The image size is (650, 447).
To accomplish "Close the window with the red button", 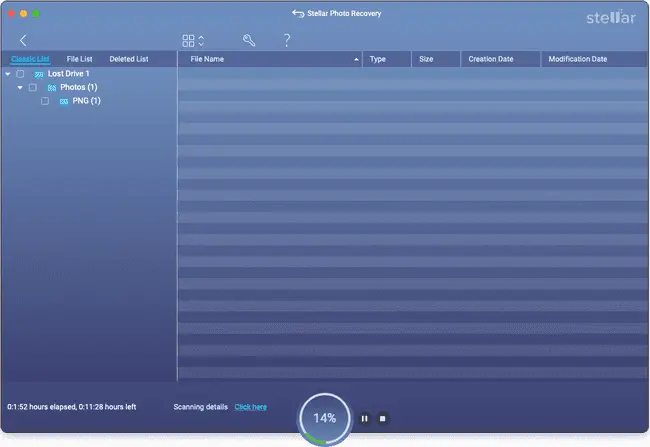I will pyautogui.click(x=11, y=14).
